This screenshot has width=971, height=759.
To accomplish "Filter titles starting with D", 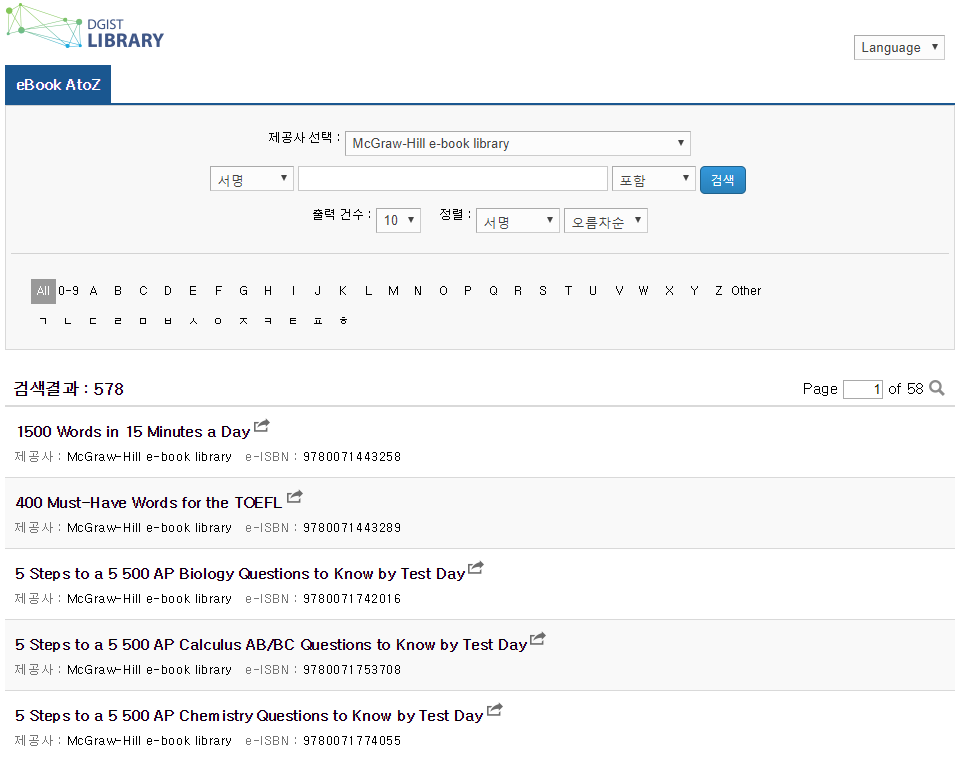I will (168, 291).
